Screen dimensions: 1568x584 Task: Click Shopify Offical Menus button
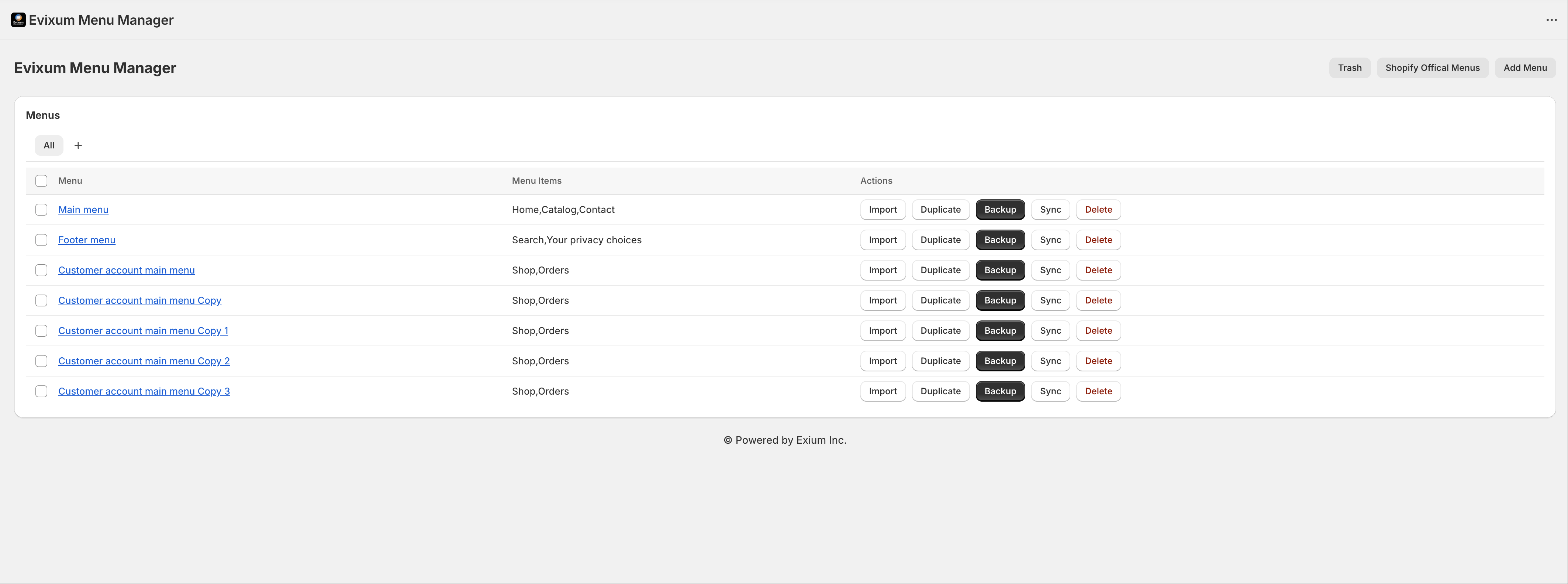point(1431,68)
